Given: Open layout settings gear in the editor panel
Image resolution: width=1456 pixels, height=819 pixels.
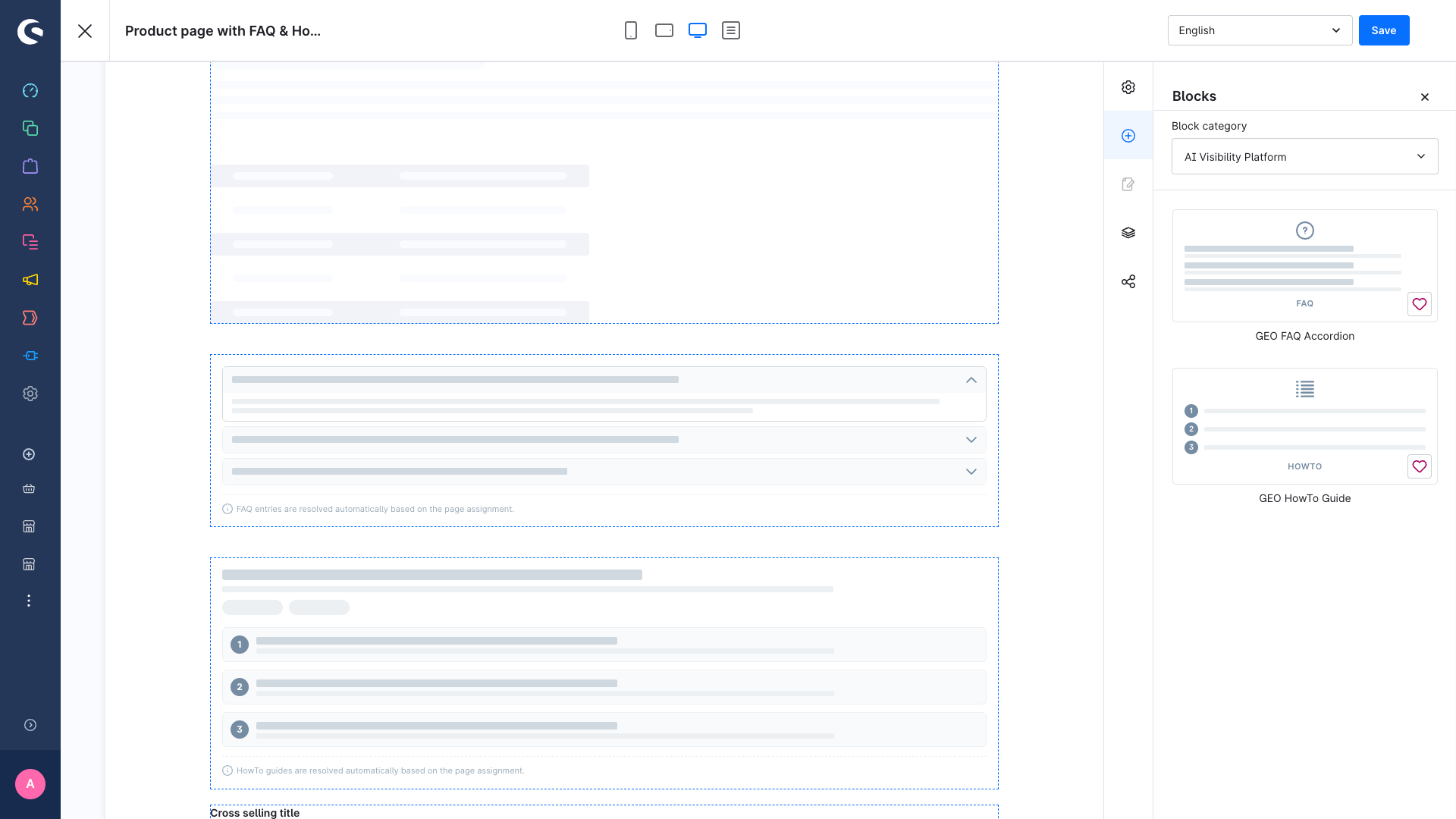Looking at the screenshot, I should click(1128, 87).
